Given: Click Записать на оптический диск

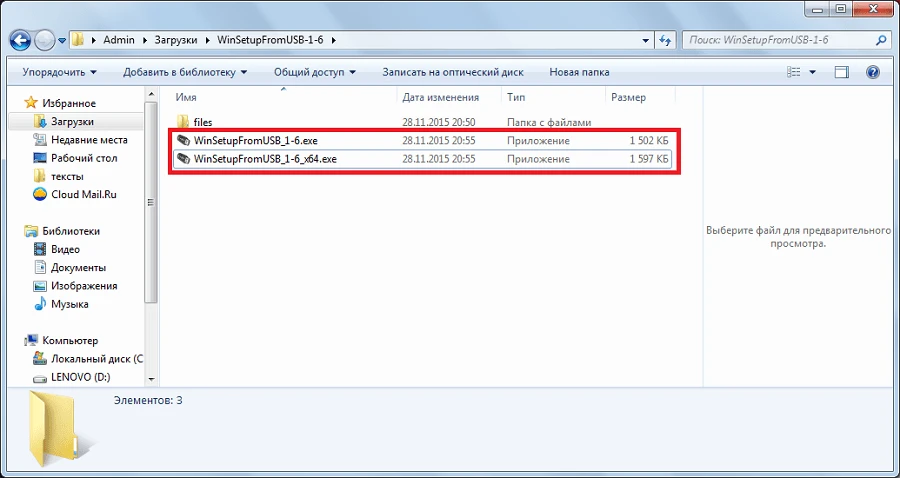Looking at the screenshot, I should tap(453, 72).
